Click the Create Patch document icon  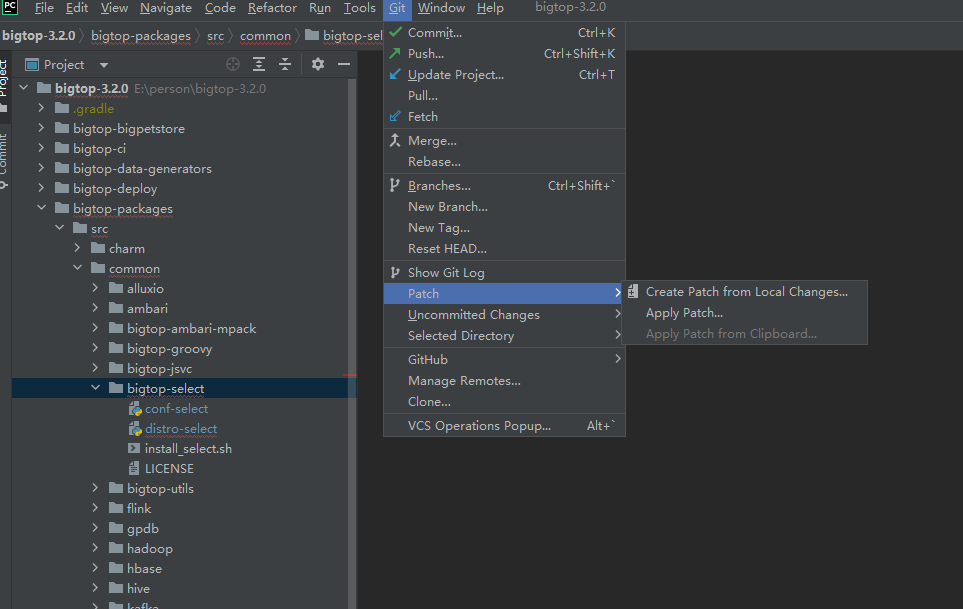pos(633,291)
